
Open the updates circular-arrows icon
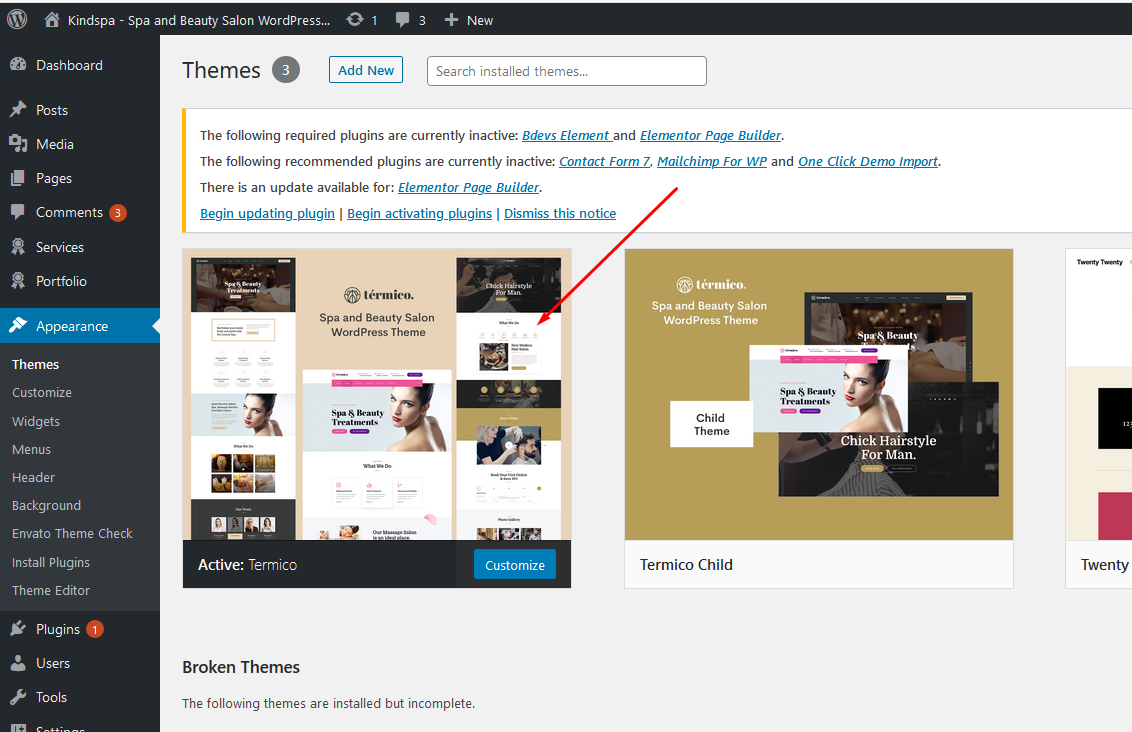point(354,19)
